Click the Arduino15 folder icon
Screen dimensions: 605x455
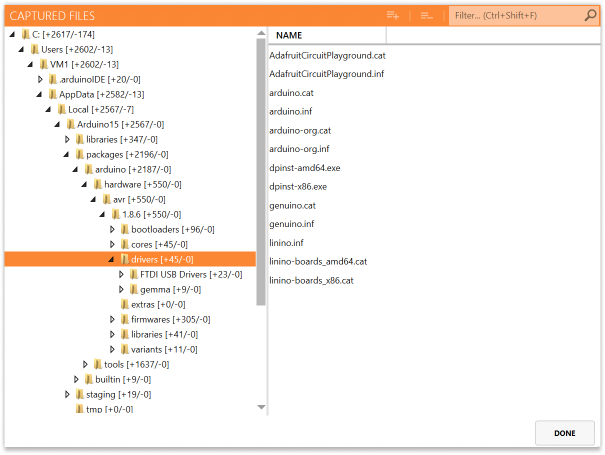[x=71, y=124]
